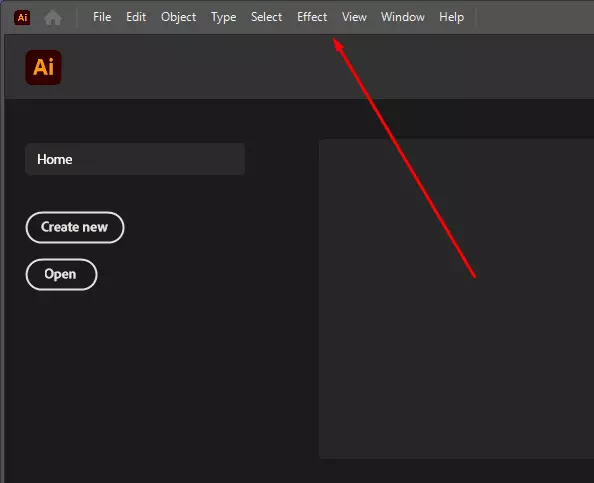Open the Edit menu
Viewport: 594px width, 483px height.
tap(136, 17)
